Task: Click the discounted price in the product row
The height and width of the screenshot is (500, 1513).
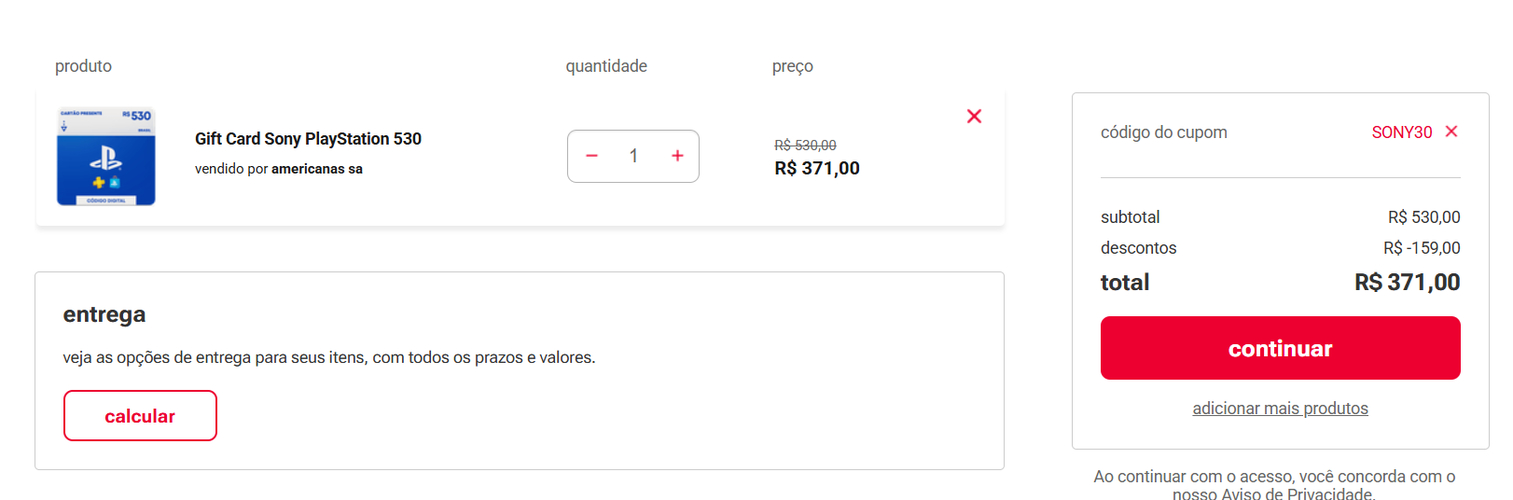Action: click(817, 168)
